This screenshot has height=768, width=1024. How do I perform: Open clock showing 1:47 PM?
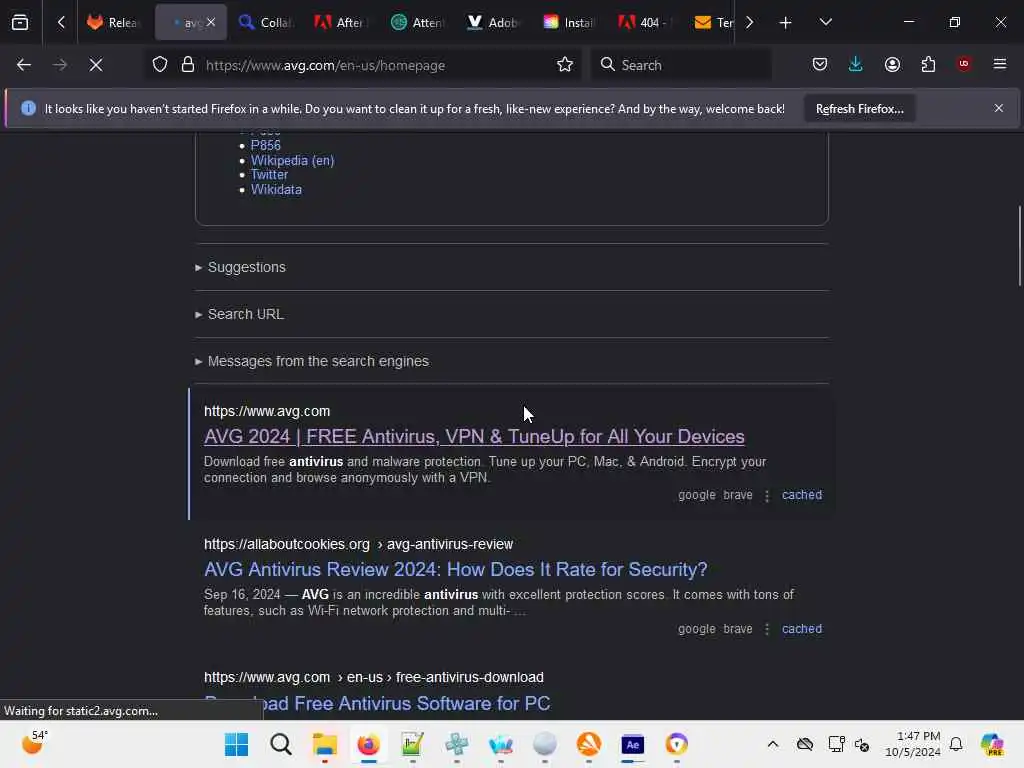coord(913,744)
